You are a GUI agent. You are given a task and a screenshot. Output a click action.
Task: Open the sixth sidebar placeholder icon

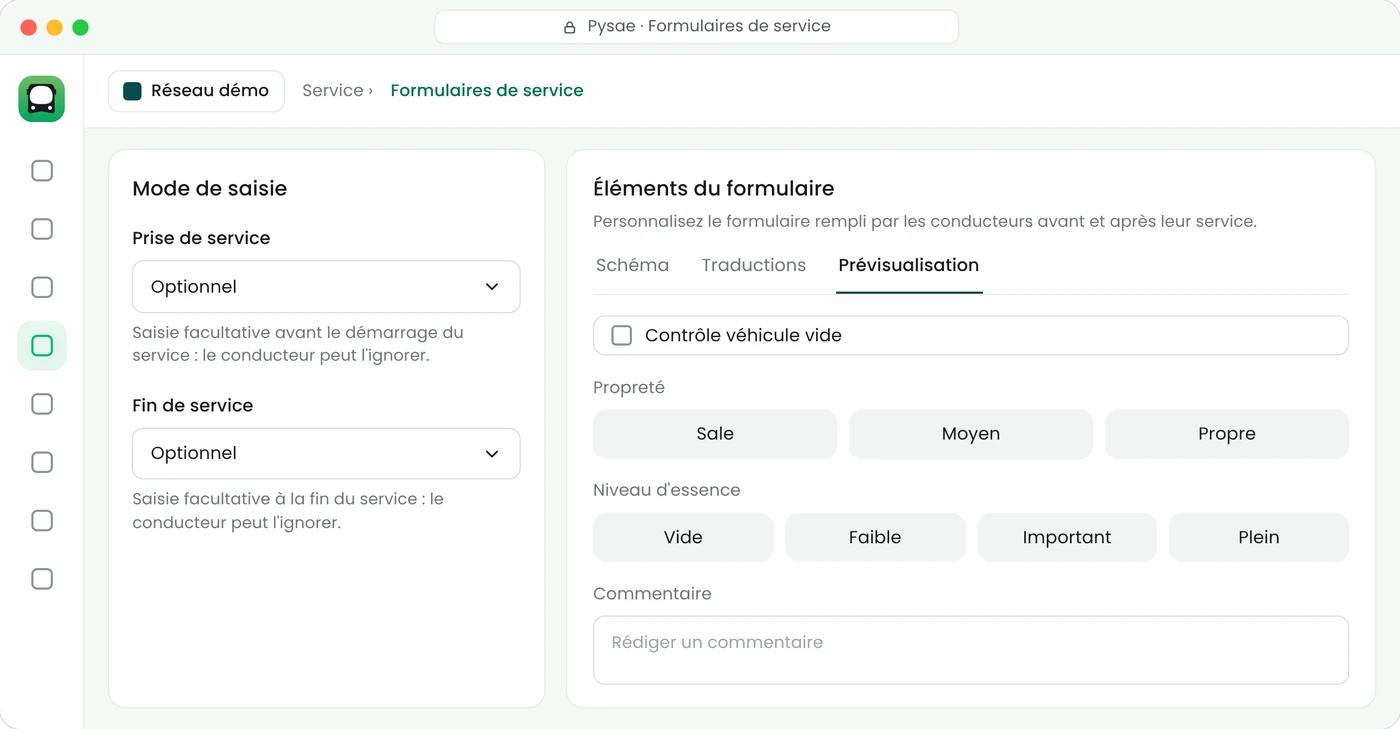click(x=42, y=462)
